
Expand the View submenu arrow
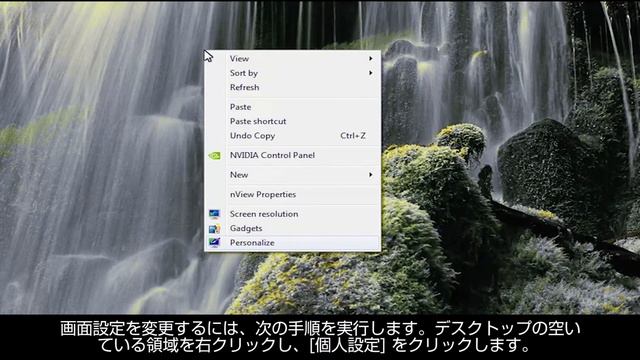click(371, 59)
